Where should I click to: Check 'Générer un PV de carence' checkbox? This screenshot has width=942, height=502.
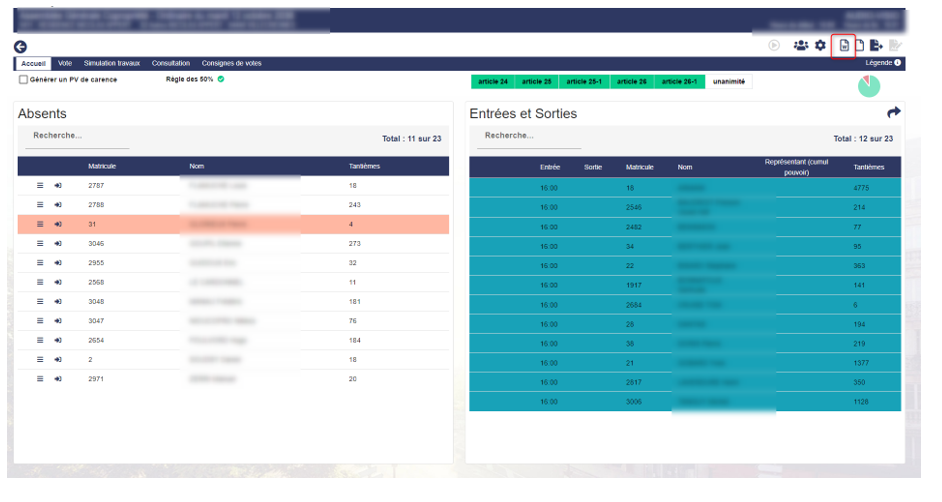tap(24, 80)
